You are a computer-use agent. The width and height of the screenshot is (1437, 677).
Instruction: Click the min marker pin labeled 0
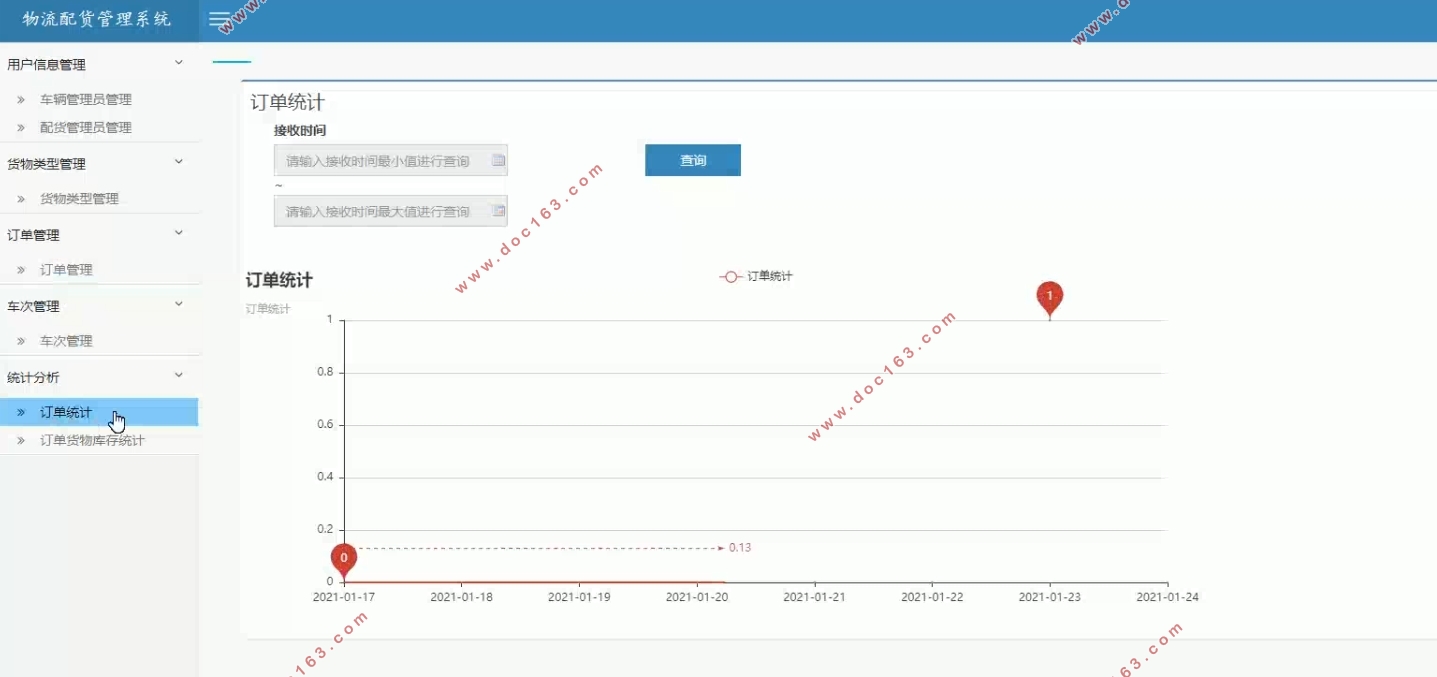point(344,559)
